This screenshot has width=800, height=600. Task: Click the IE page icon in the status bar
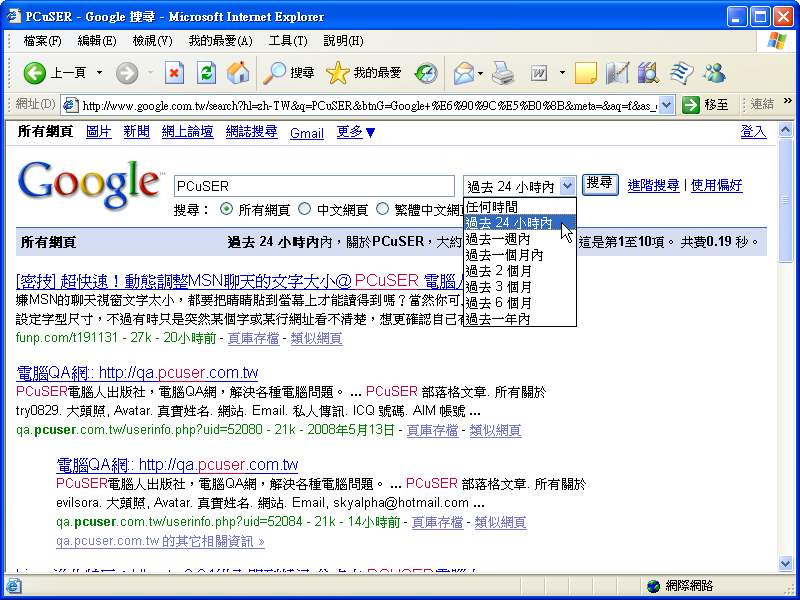pos(13,586)
